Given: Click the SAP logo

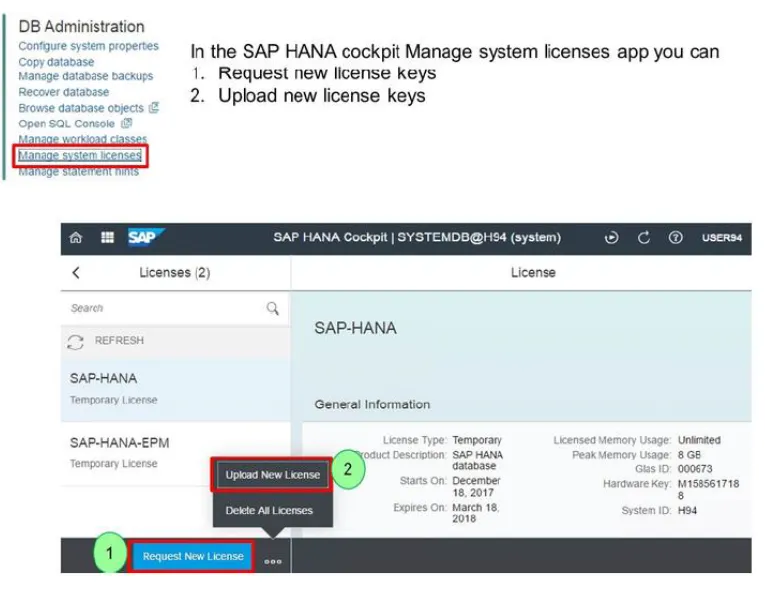Looking at the screenshot, I should (146, 237).
